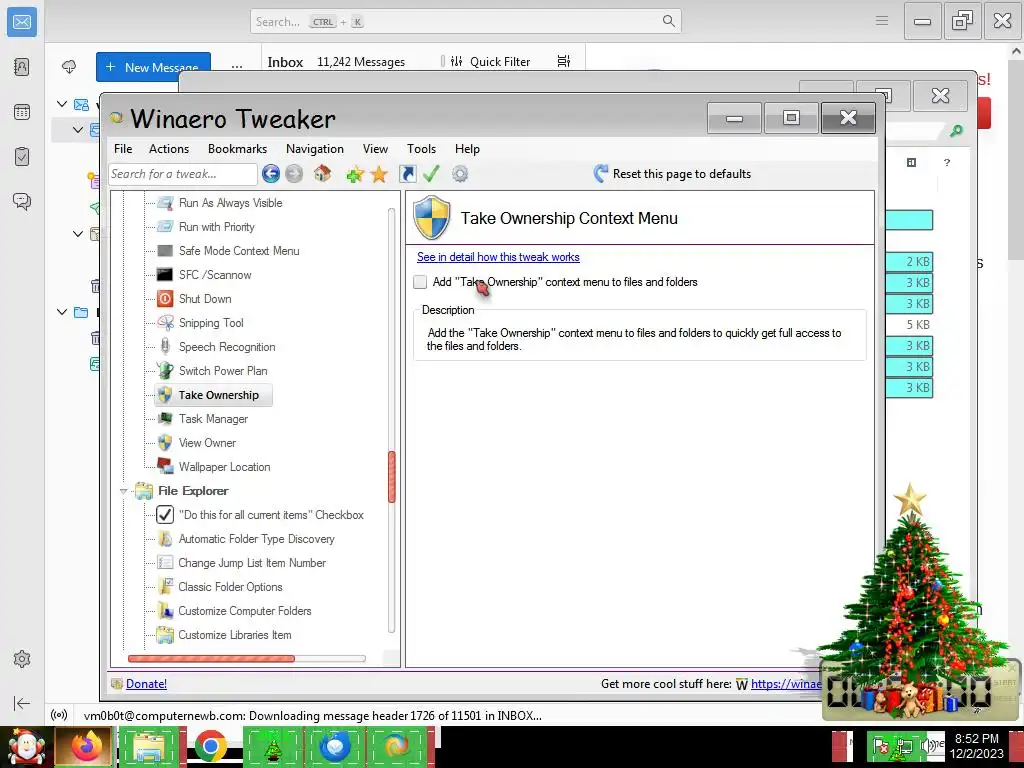1024x768 pixels.
Task: Open the Tools menu
Action: click(421, 149)
